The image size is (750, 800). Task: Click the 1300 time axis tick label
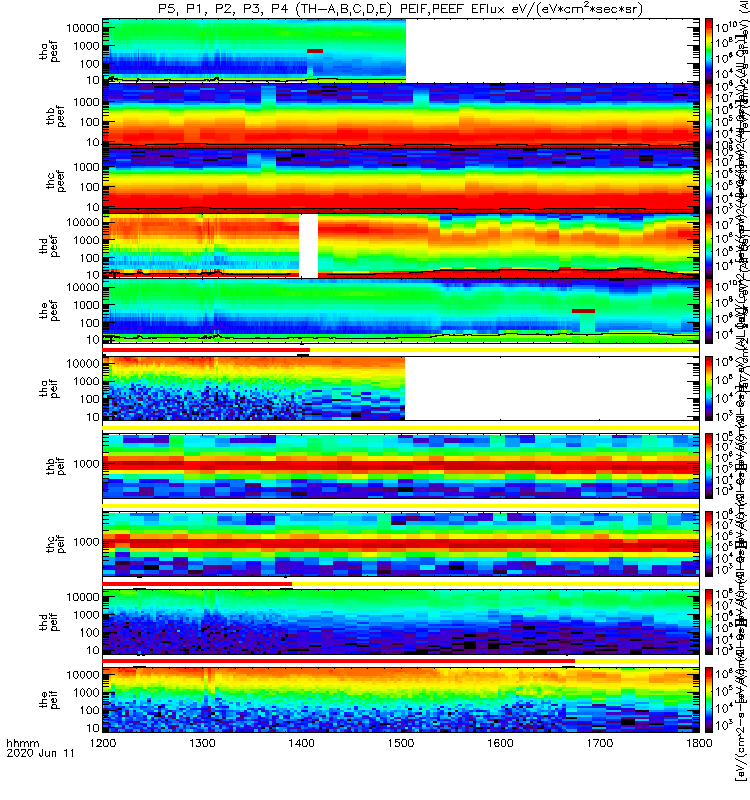(202, 743)
